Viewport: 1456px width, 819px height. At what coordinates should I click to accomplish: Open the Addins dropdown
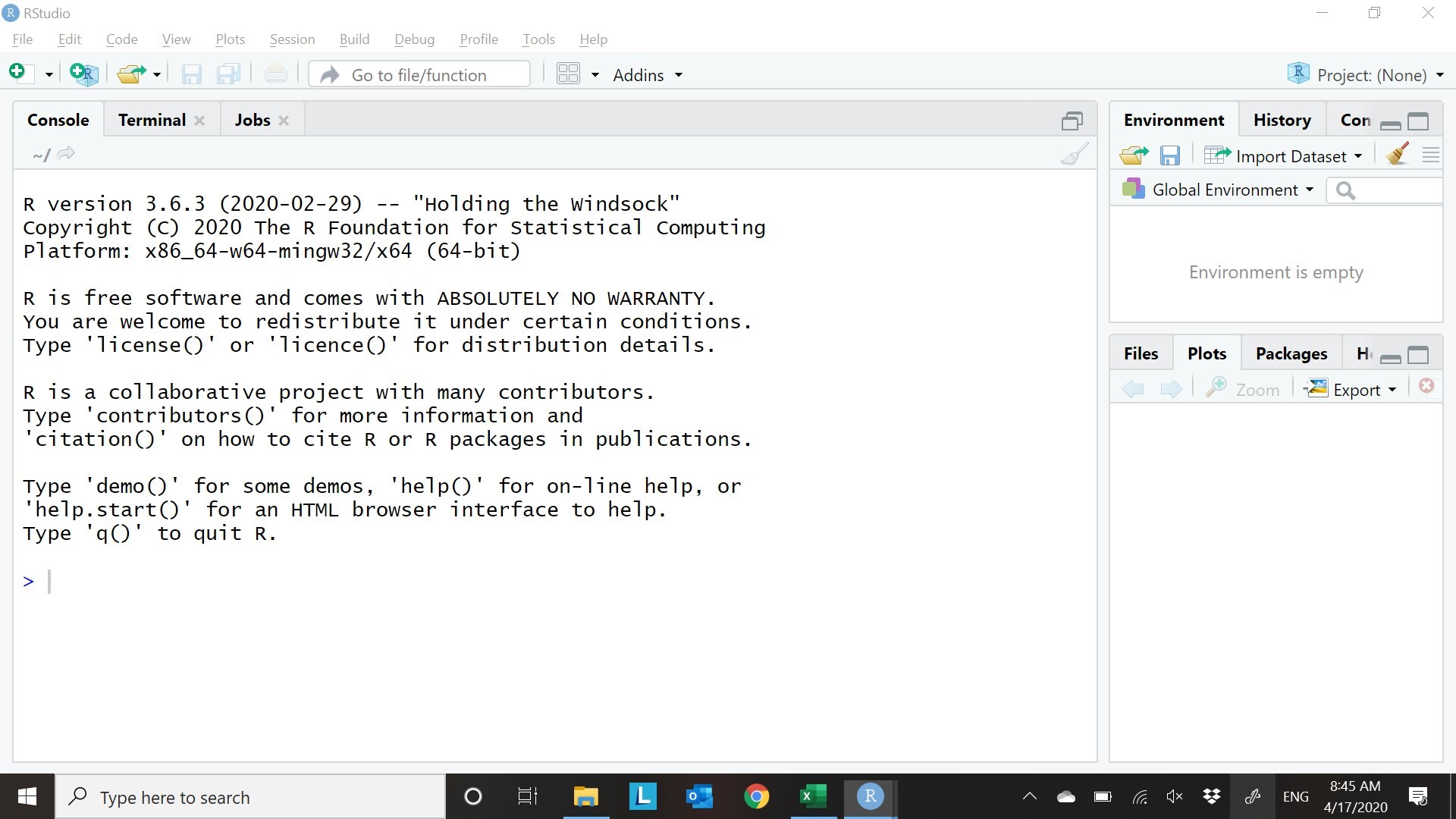[x=646, y=74]
